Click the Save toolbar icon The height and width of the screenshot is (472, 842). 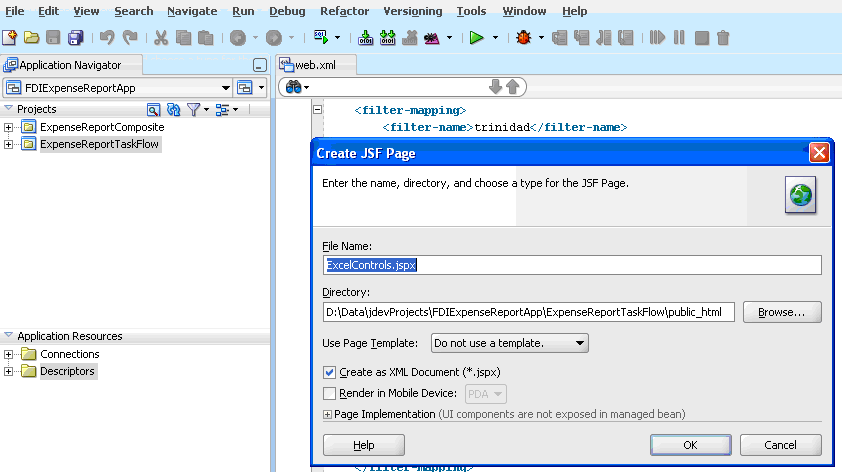tap(53, 38)
